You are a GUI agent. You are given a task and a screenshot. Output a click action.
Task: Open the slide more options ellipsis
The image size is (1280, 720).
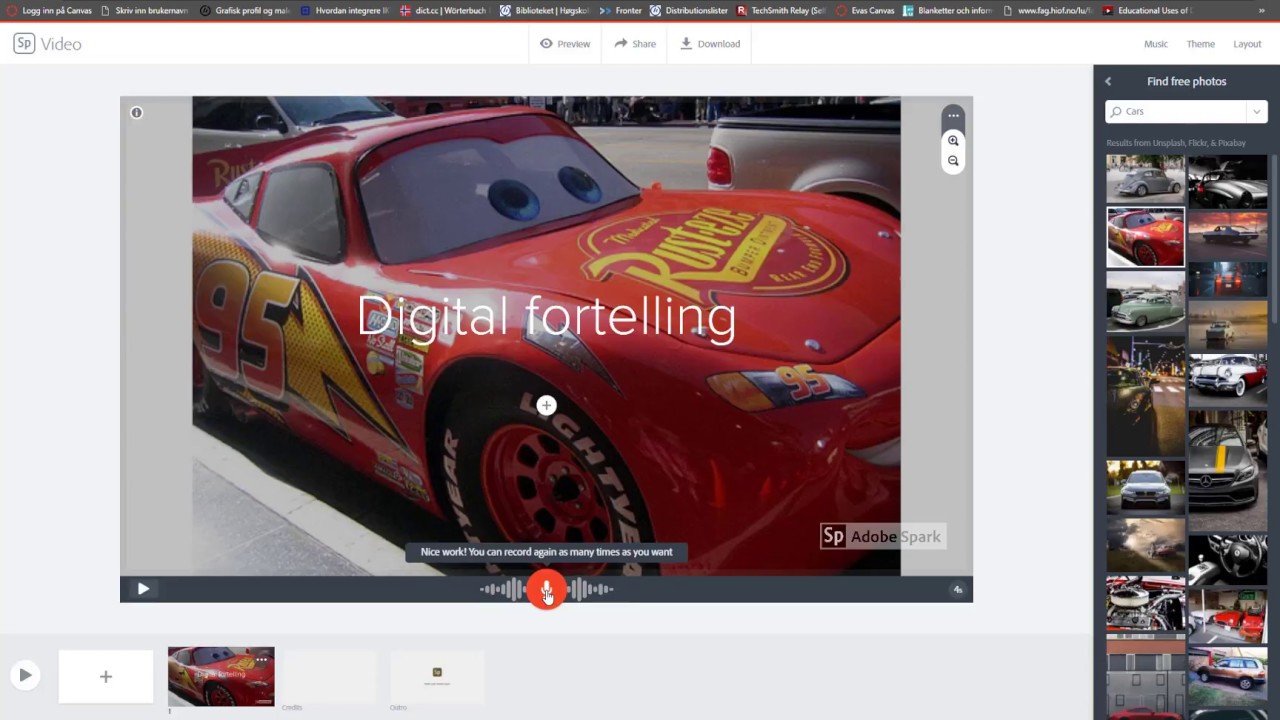pyautogui.click(x=953, y=116)
